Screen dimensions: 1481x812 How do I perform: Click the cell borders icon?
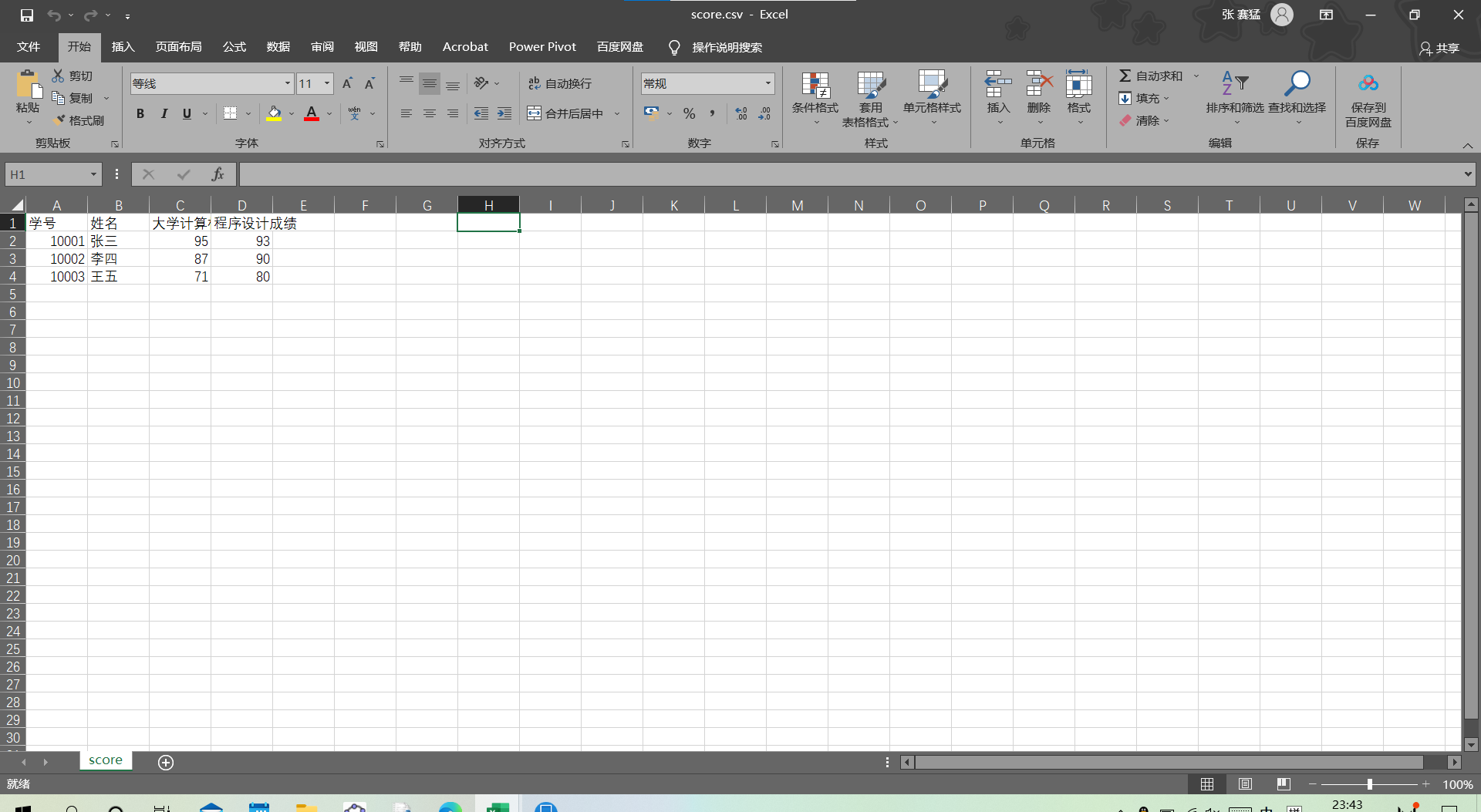pos(230,113)
